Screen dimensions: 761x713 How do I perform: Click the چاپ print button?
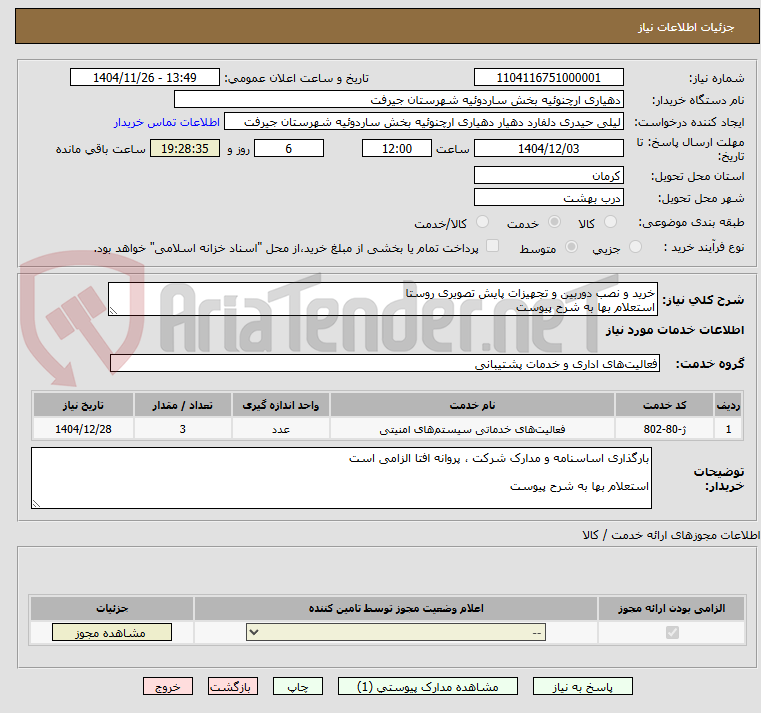pos(298,686)
